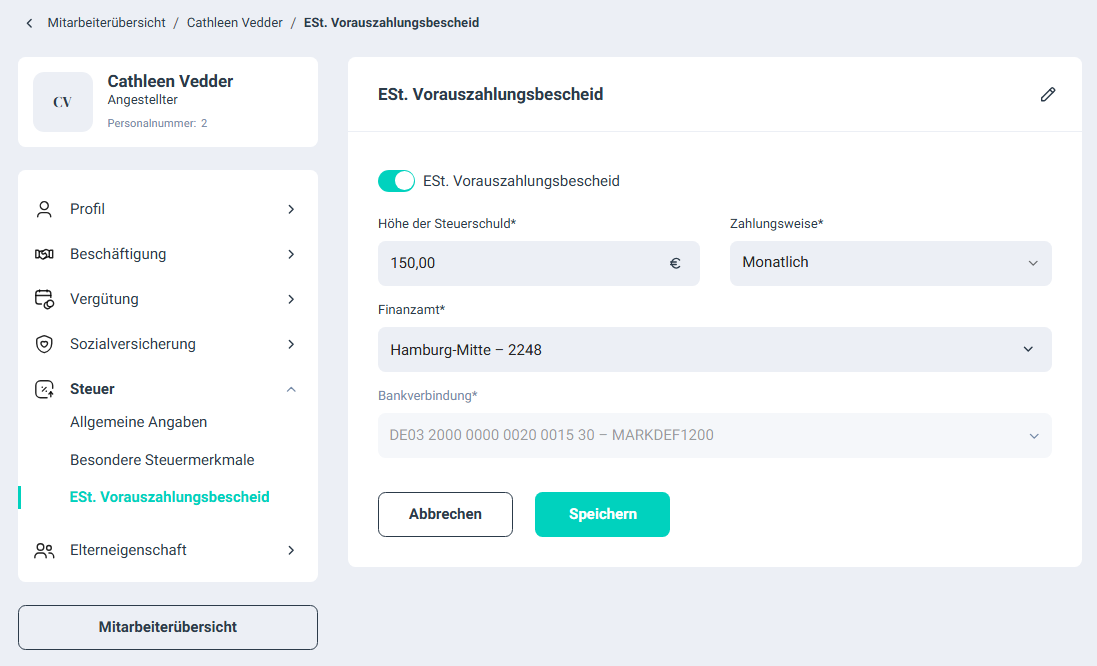This screenshot has height=666, width=1097.
Task: Open Allgemeine Angaben submenu item
Action: 138,422
